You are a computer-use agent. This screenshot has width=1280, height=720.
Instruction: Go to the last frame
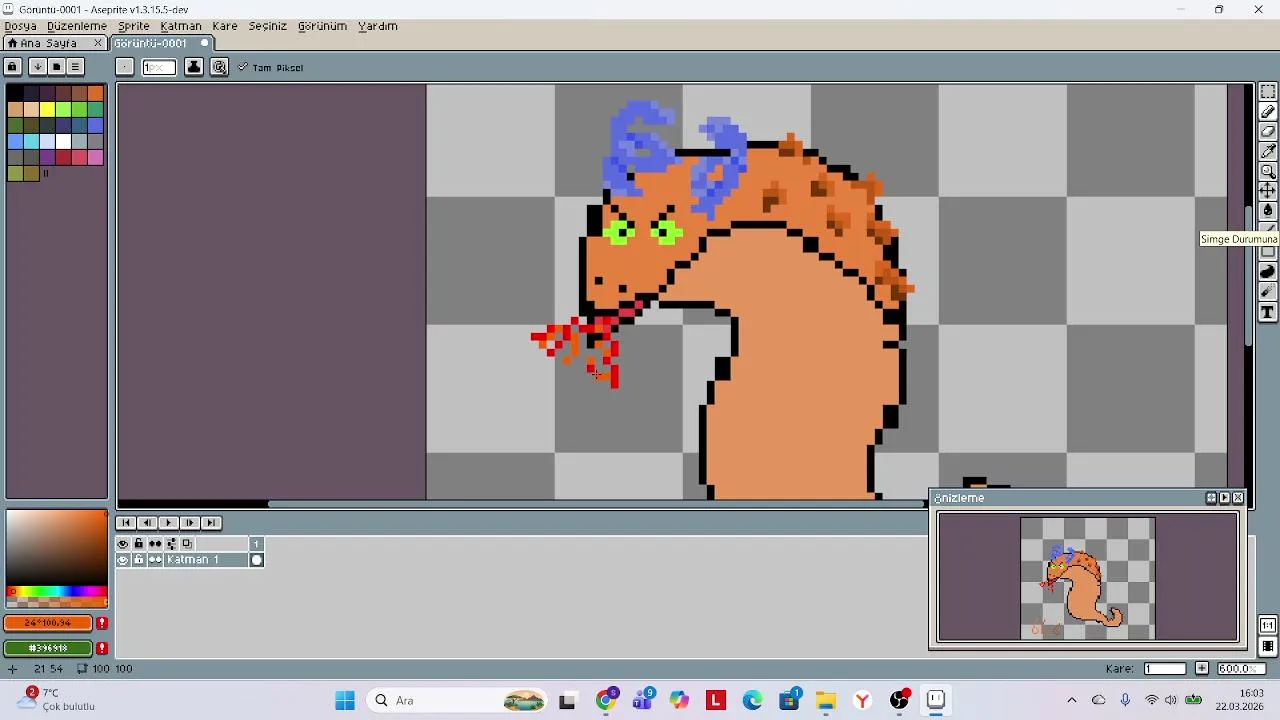(211, 523)
